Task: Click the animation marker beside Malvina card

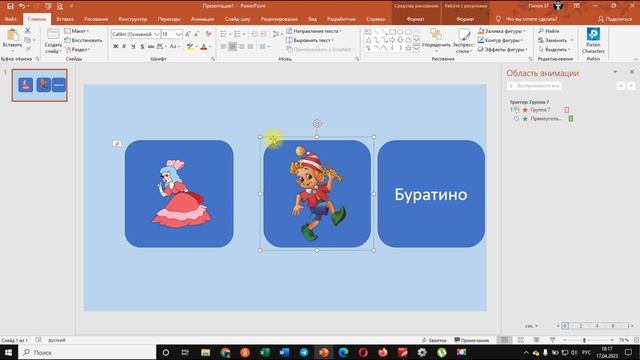Action: (x=117, y=144)
